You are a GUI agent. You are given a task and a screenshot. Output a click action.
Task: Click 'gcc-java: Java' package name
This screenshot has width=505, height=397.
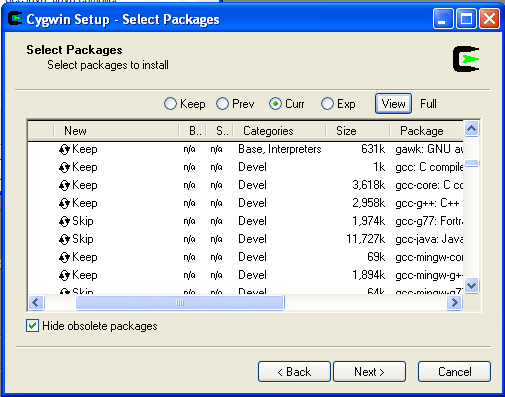(429, 239)
